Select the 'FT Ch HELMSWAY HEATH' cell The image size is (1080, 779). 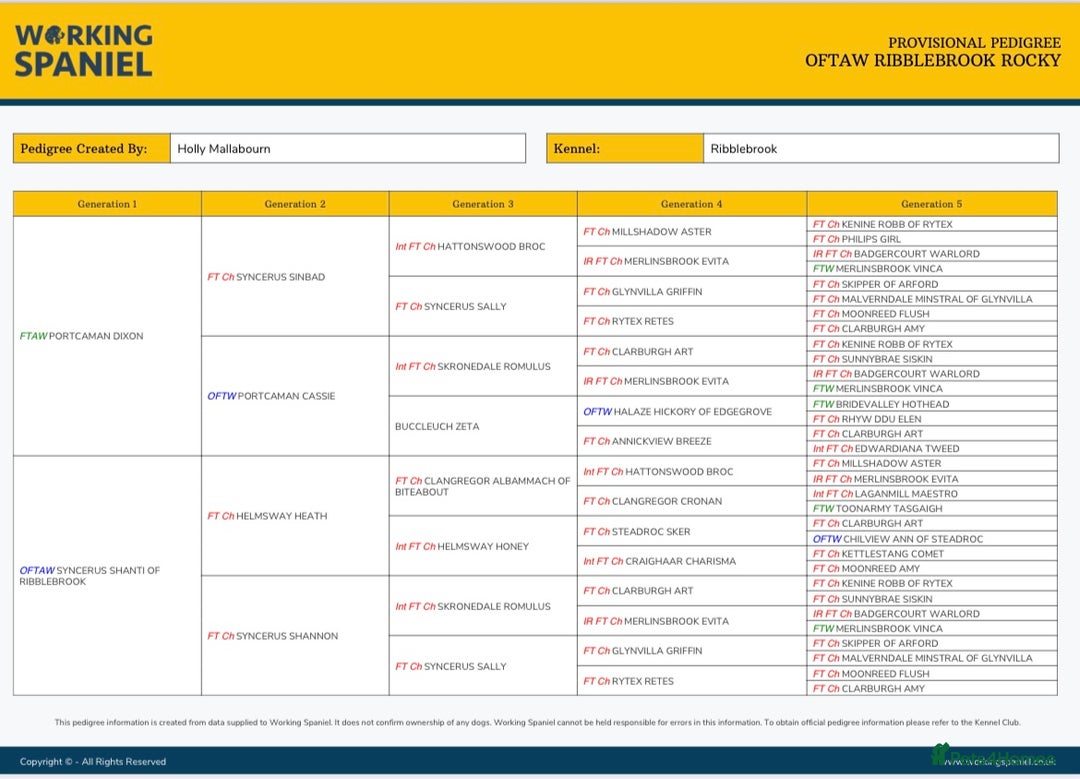[x=295, y=516]
